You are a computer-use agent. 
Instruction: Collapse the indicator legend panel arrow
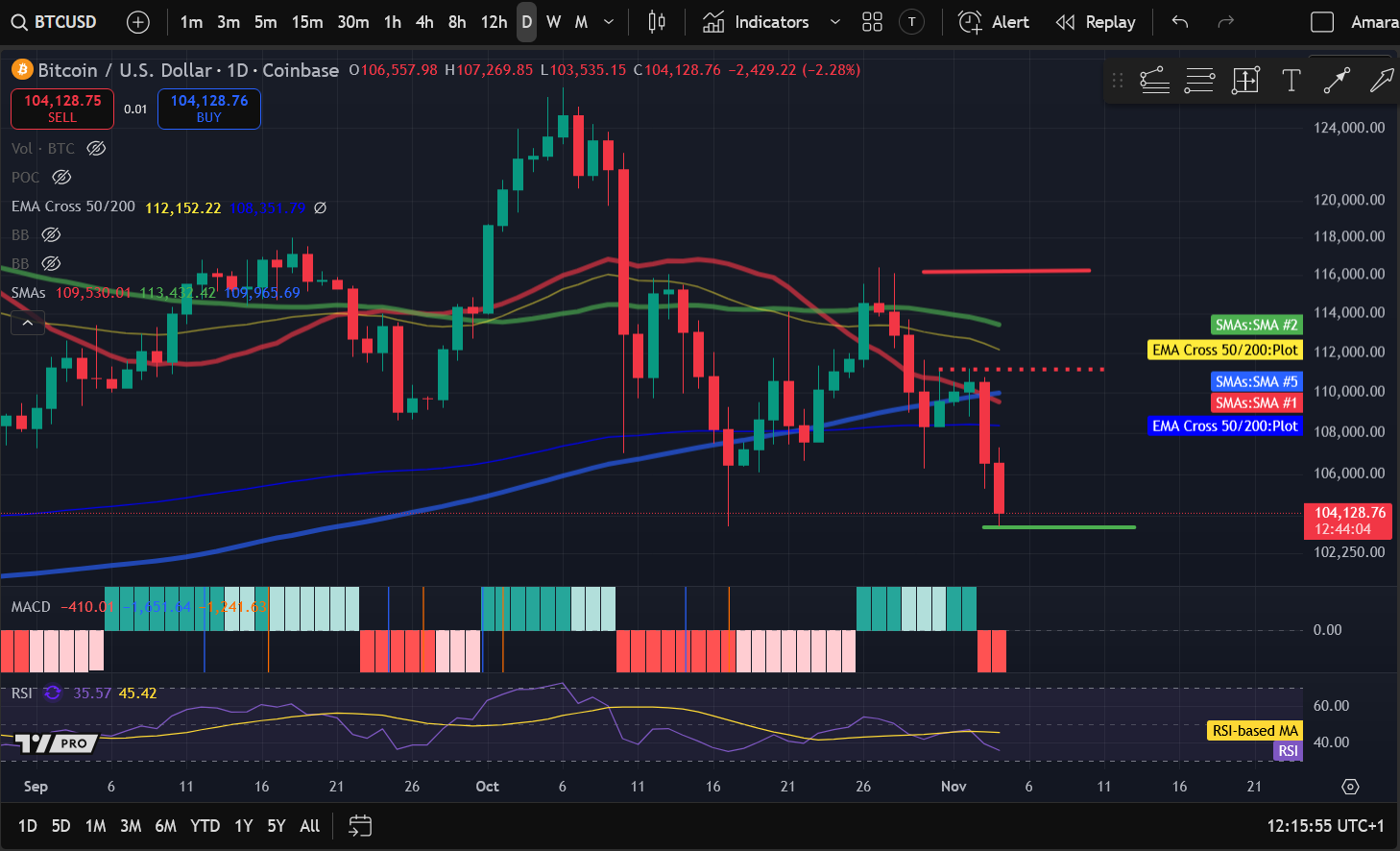(x=27, y=323)
